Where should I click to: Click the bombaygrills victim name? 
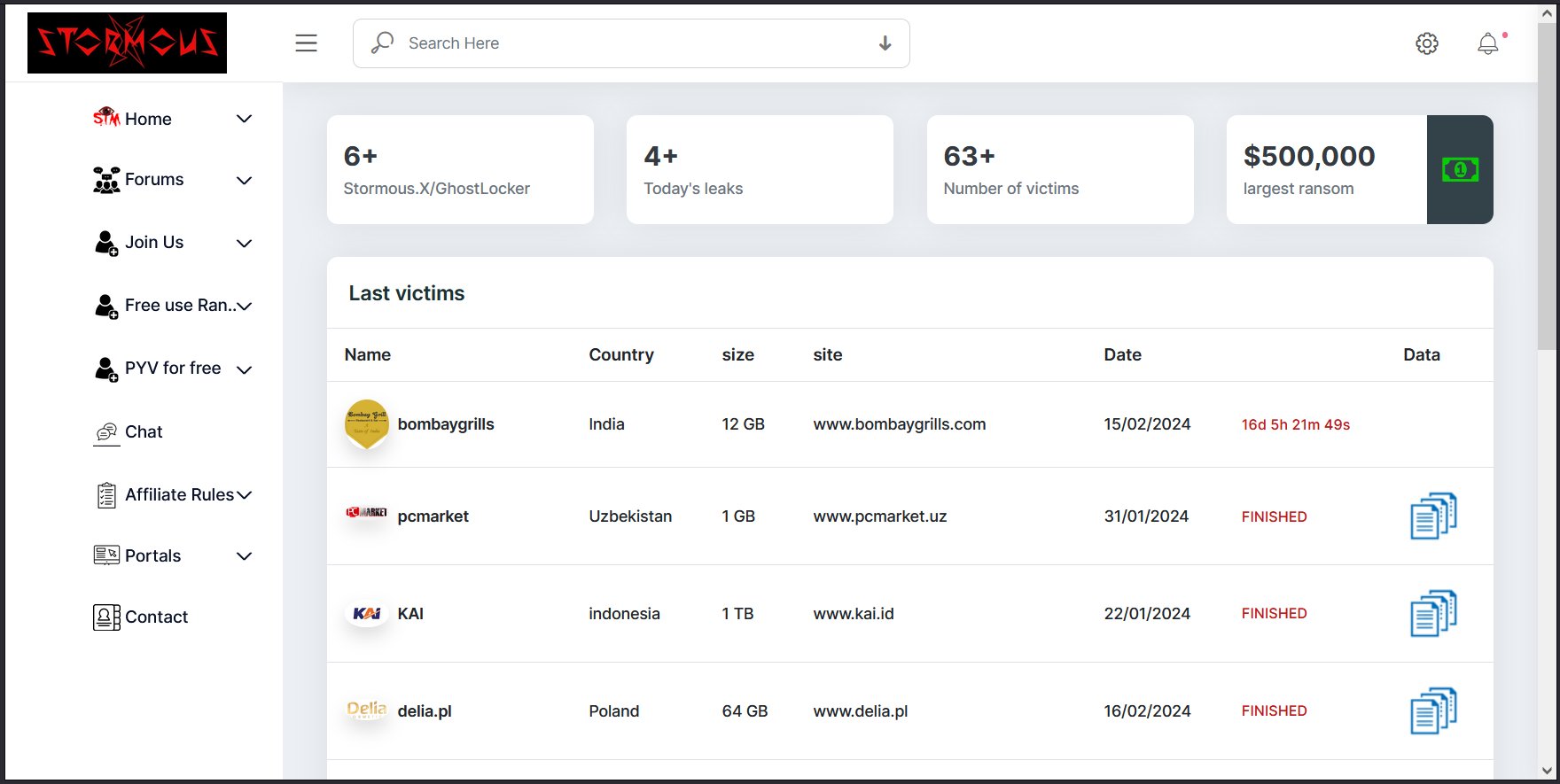click(x=446, y=424)
